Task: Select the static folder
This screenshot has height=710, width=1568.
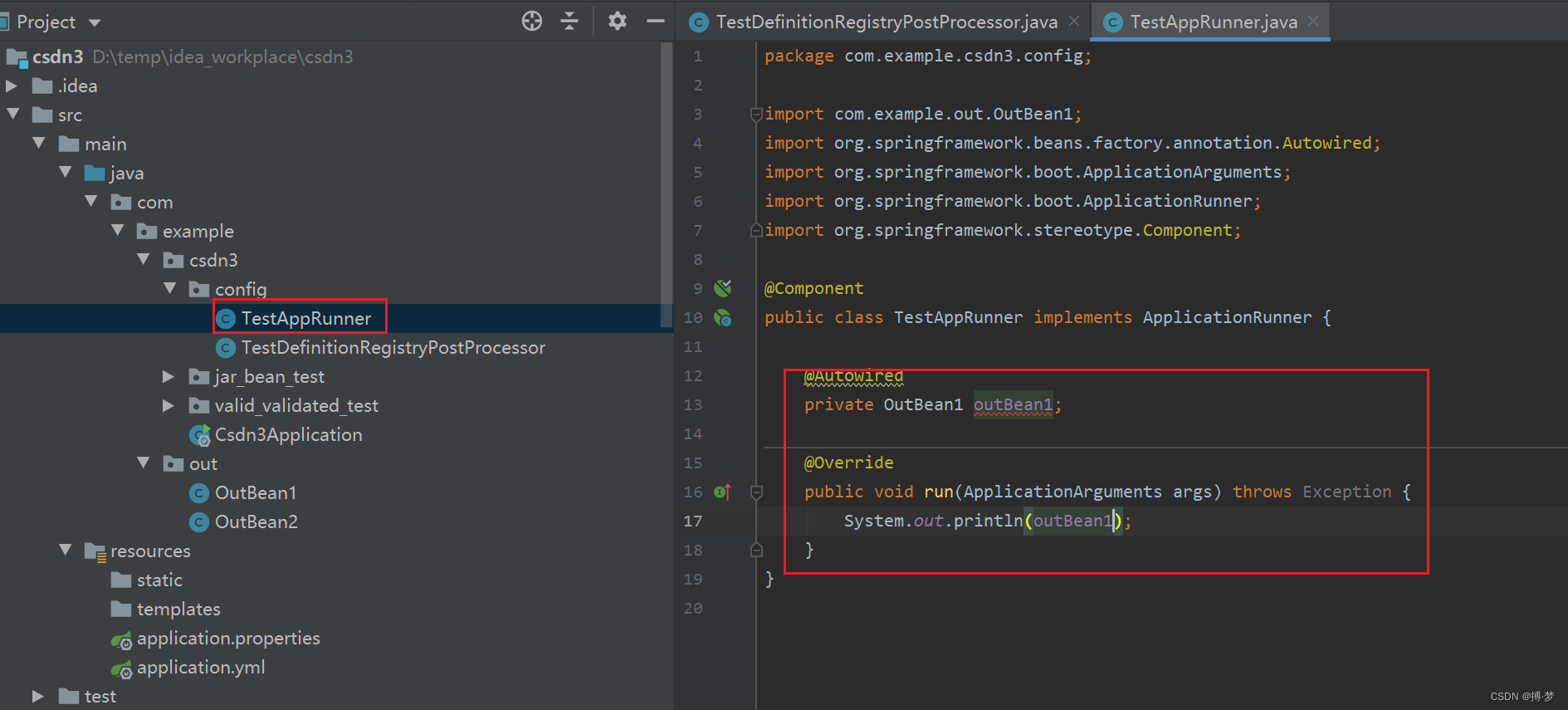Action: 159,580
